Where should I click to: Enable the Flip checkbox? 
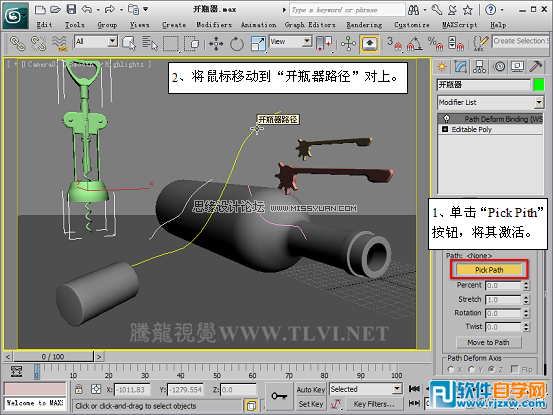[515, 369]
